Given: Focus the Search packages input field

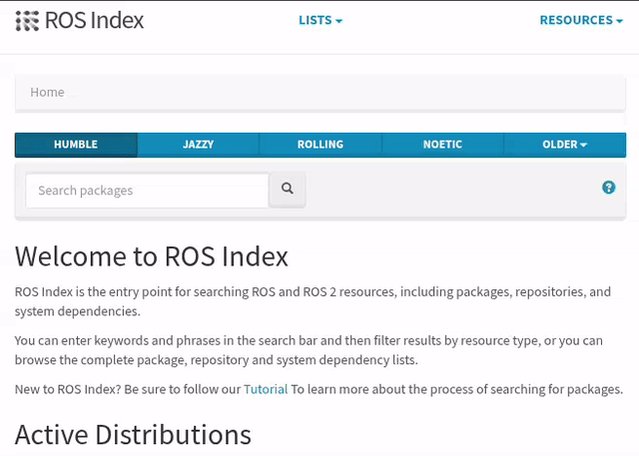Looking at the screenshot, I should (x=147, y=191).
